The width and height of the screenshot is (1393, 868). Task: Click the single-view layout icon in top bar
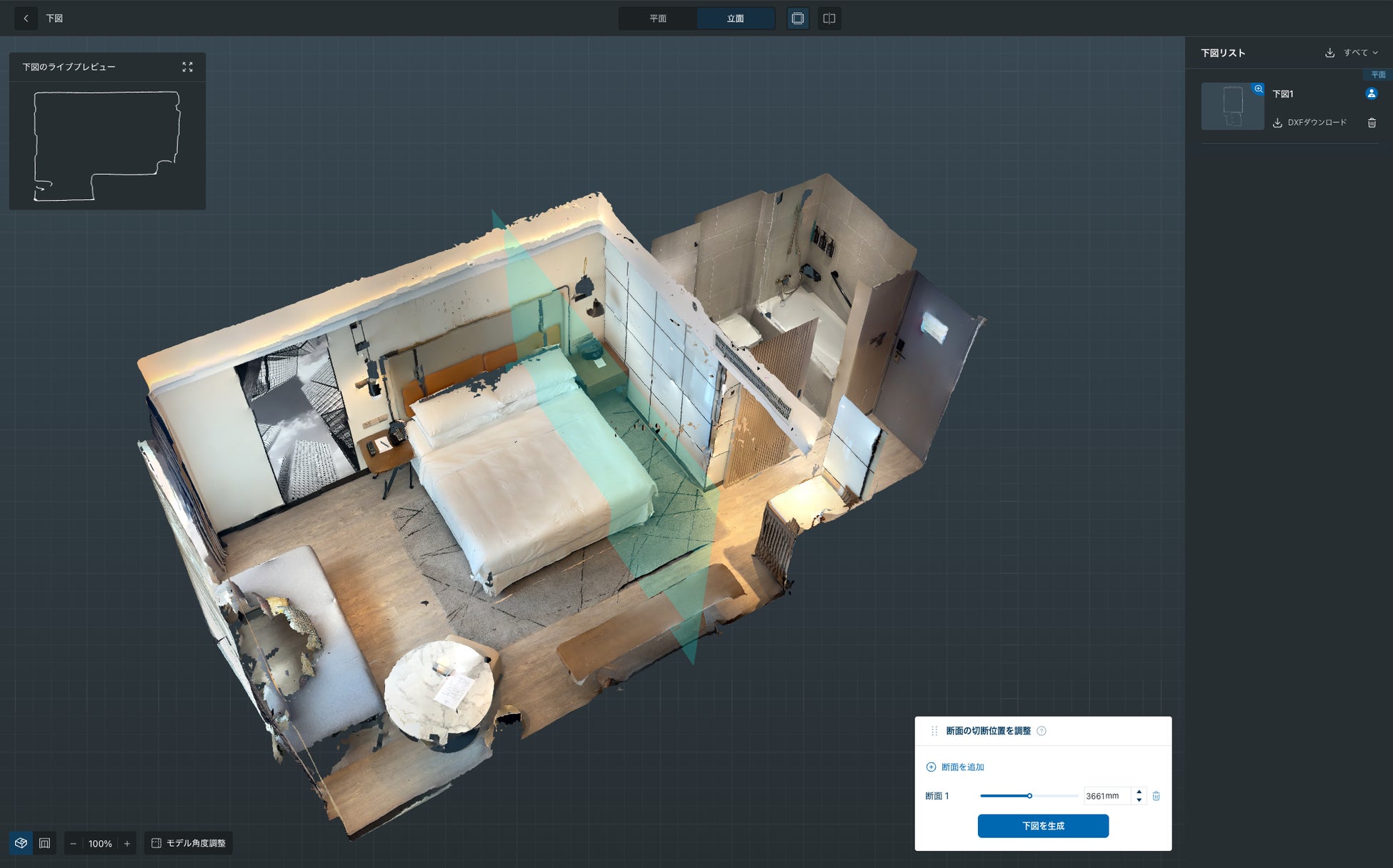coord(798,19)
